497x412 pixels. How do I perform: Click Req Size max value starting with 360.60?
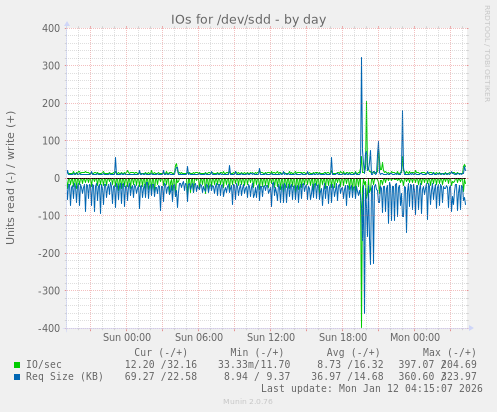coord(438,377)
